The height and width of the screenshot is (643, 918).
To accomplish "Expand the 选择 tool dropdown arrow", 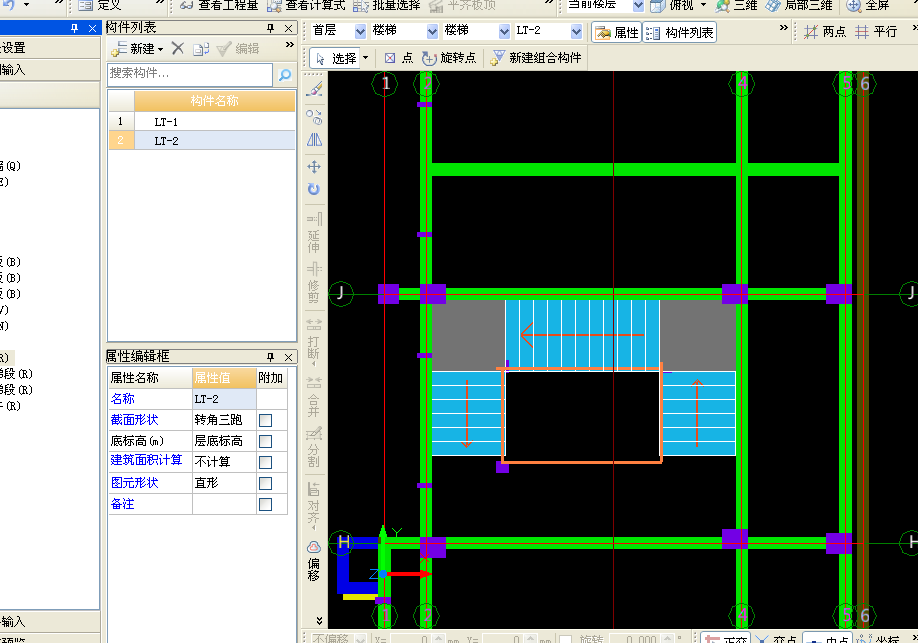I will click(x=366, y=57).
